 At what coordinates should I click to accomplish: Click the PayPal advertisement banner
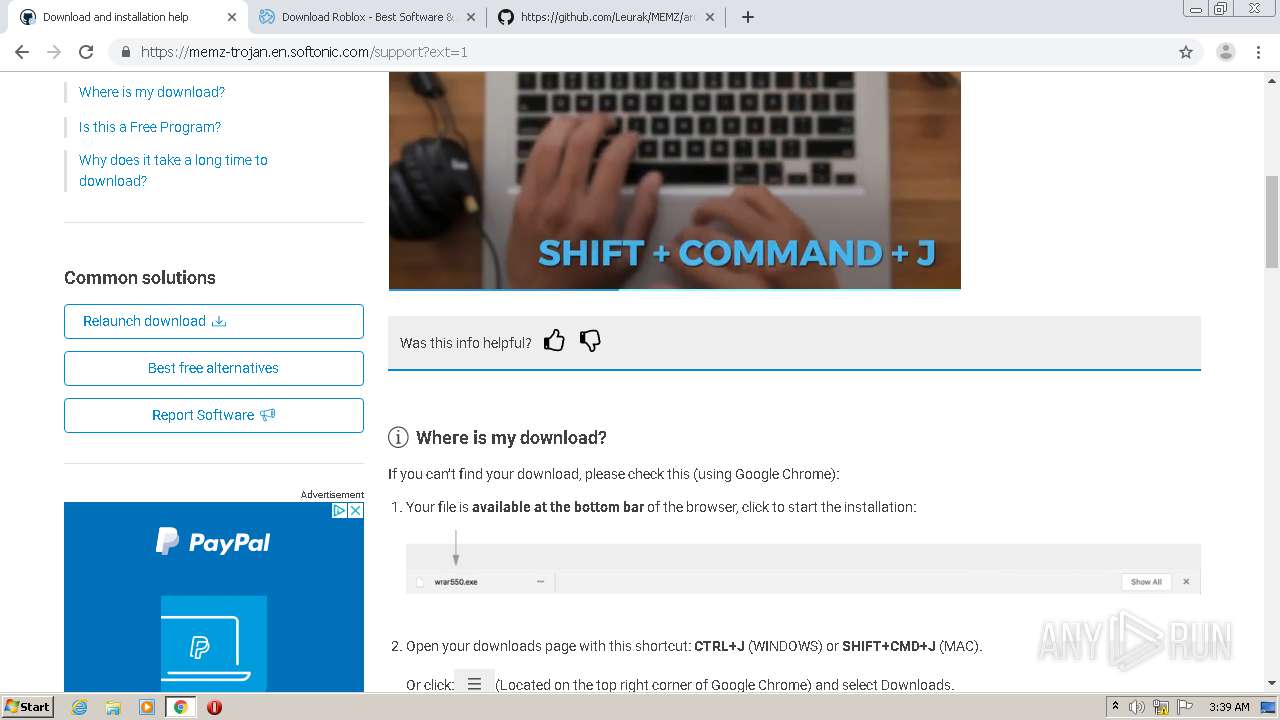pos(214,597)
